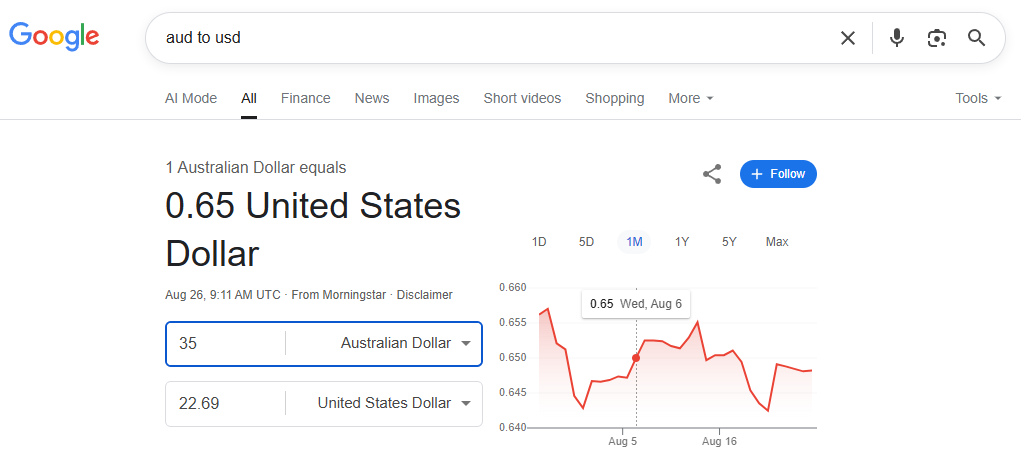
Task: Click the magnifying glass search icon
Action: tap(976, 38)
